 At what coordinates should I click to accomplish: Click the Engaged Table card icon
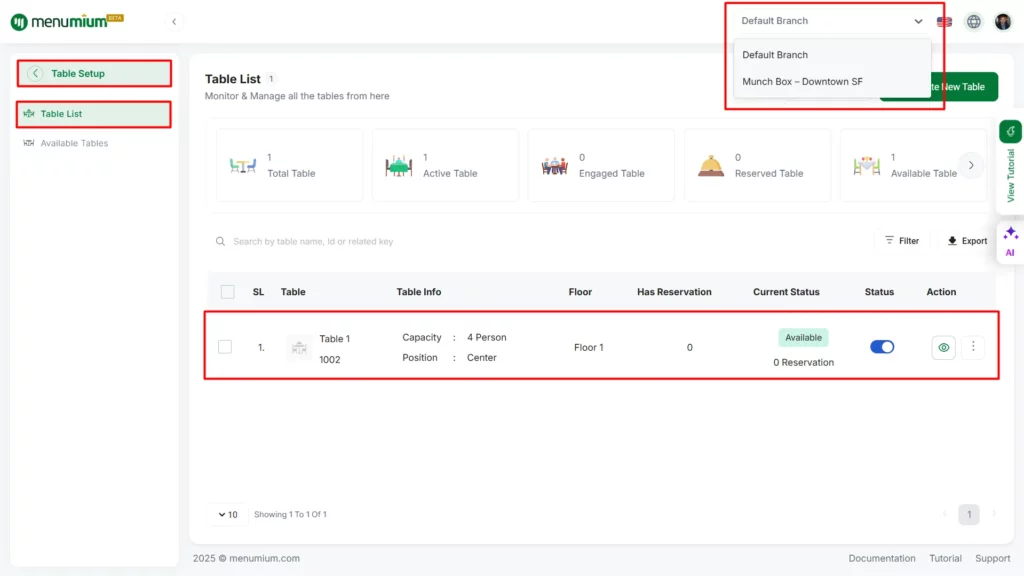click(554, 166)
